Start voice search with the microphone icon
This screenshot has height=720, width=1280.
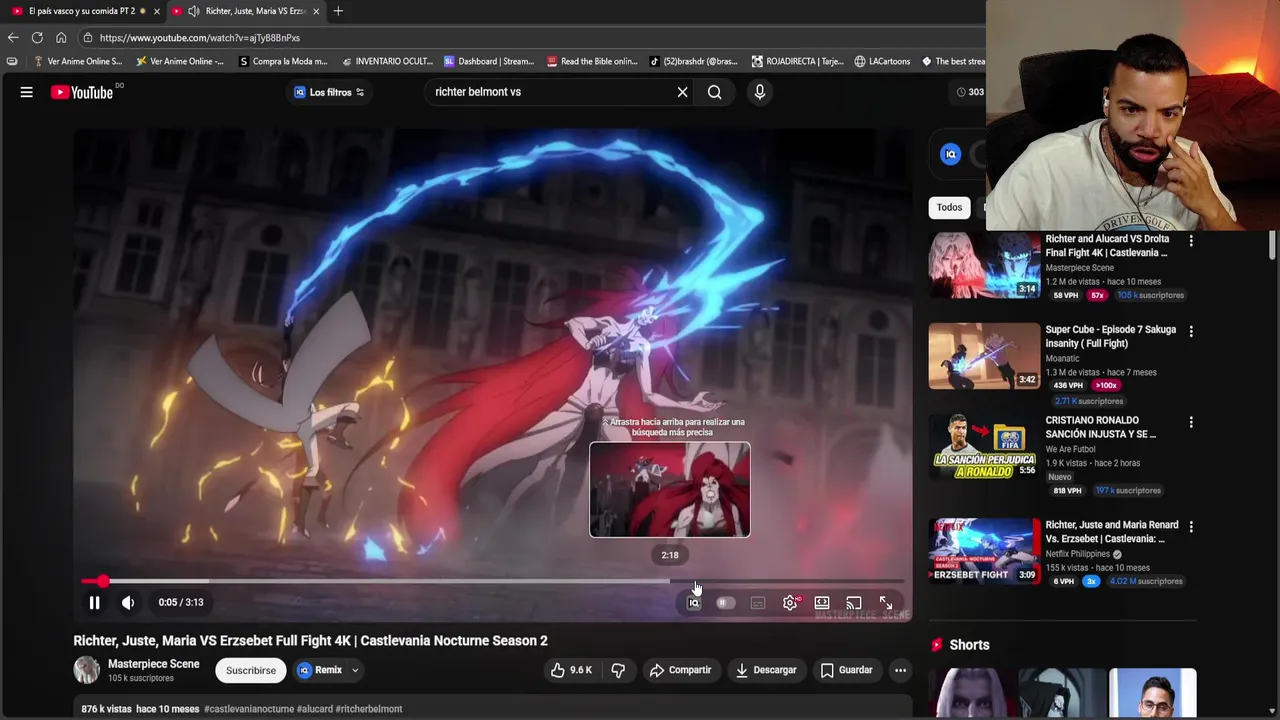[x=760, y=92]
